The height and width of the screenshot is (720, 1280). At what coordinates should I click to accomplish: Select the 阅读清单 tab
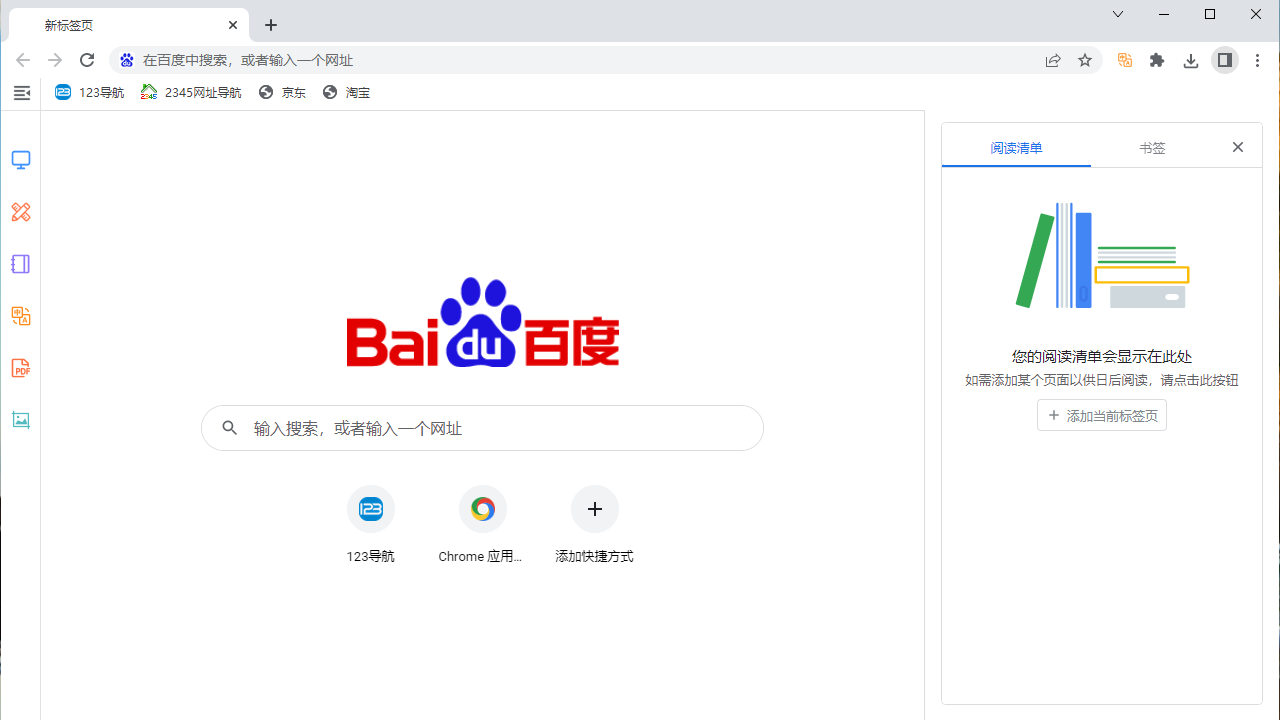[1016, 147]
